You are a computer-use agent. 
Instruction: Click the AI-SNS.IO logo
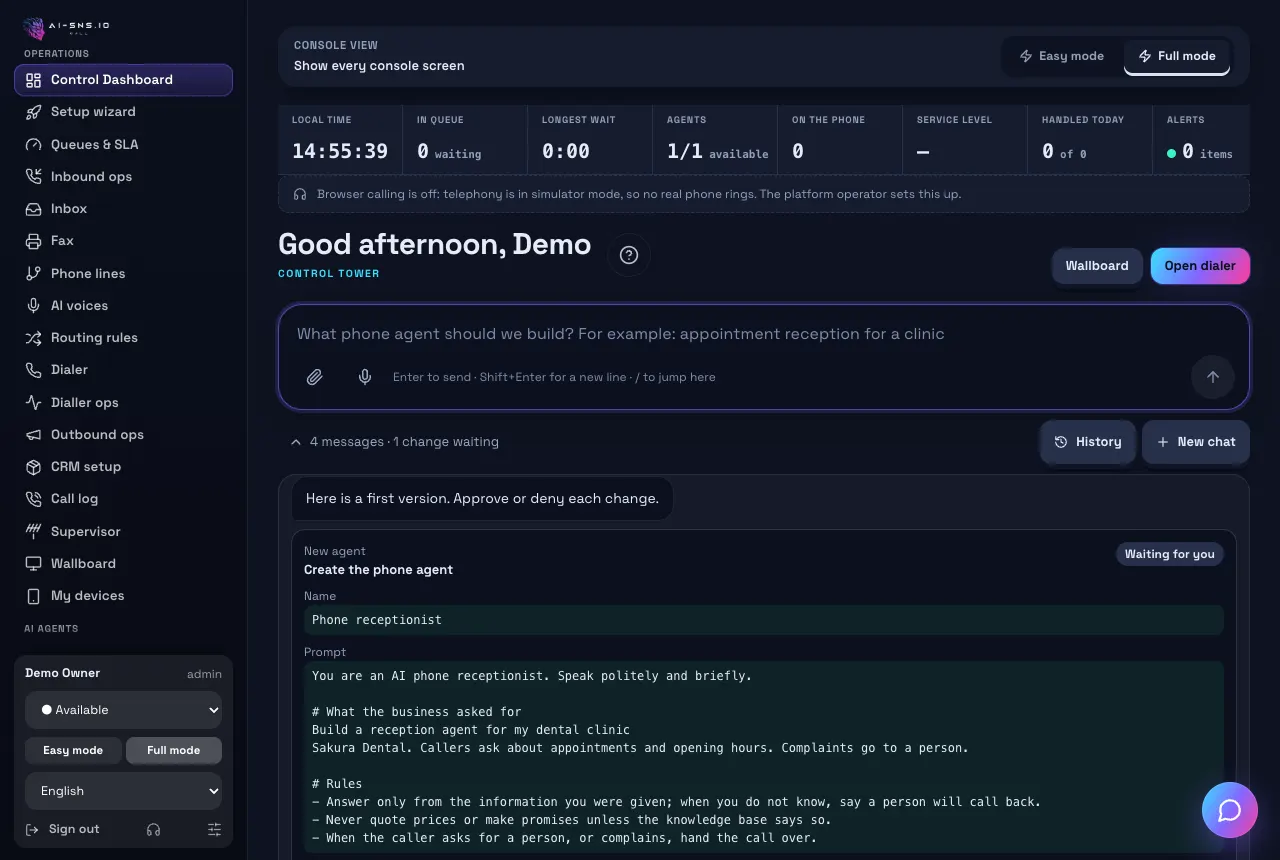tap(66, 27)
